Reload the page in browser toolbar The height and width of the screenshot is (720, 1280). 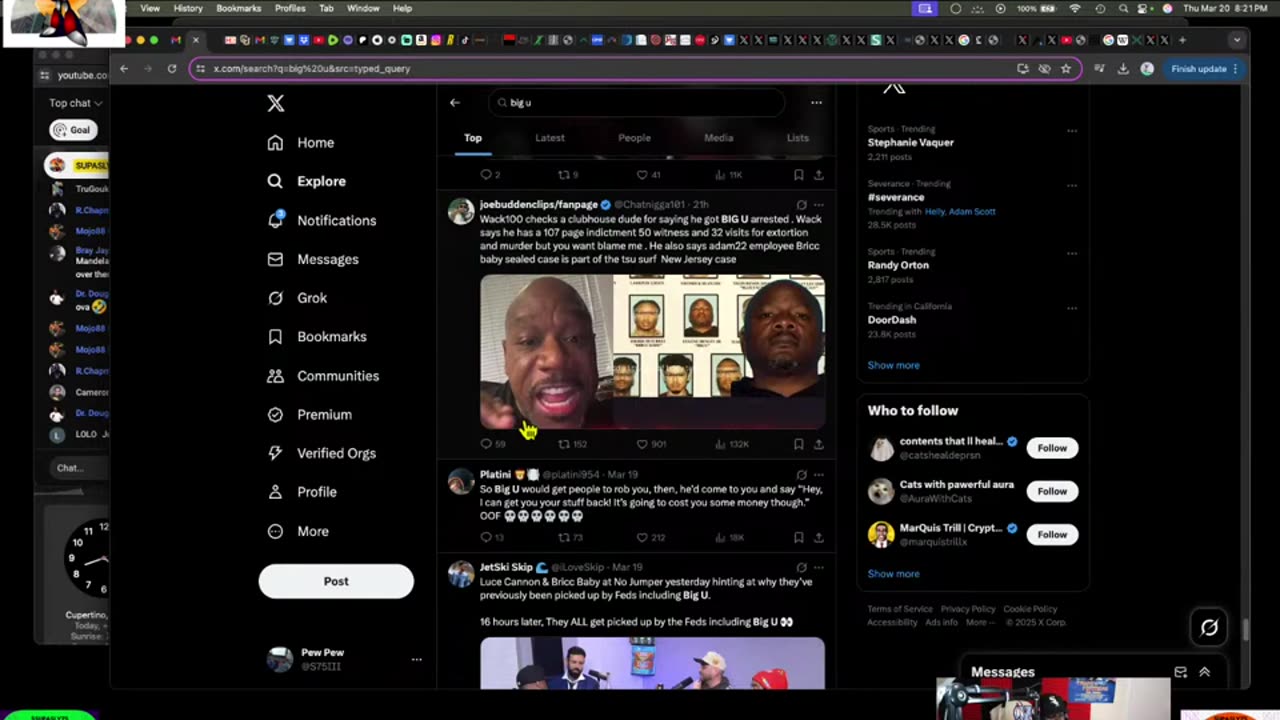point(172,69)
